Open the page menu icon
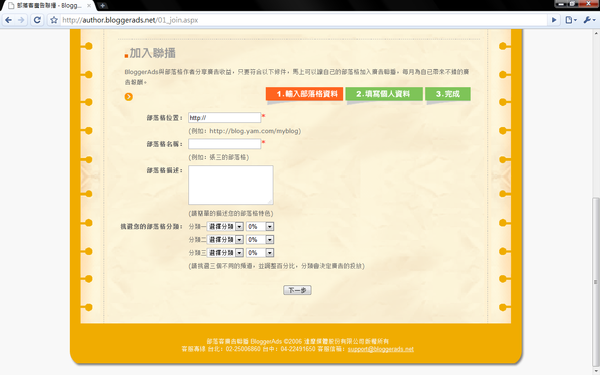The width and height of the screenshot is (600, 375). 571,20
